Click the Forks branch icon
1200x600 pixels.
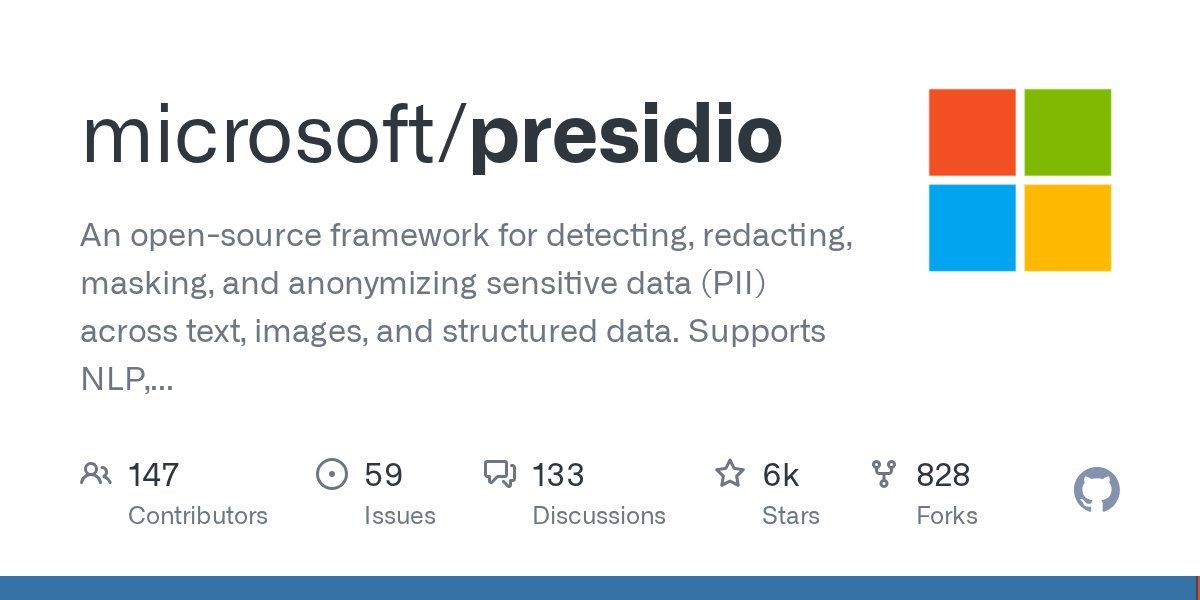point(884,474)
